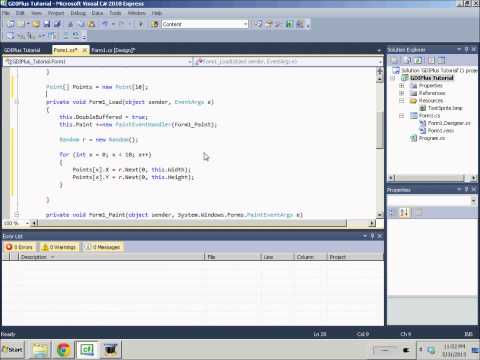Click Show All Files in Solution Explorer
The width and height of the screenshot is (480, 360).
407,60
